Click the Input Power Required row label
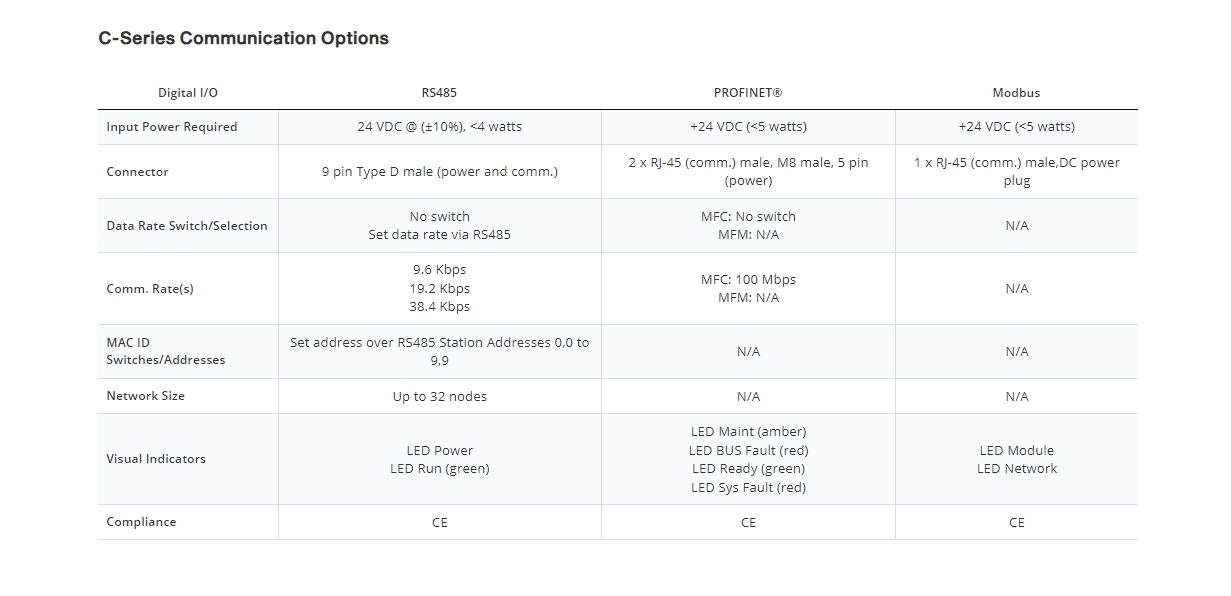The width and height of the screenshot is (1231, 596). [x=172, y=127]
